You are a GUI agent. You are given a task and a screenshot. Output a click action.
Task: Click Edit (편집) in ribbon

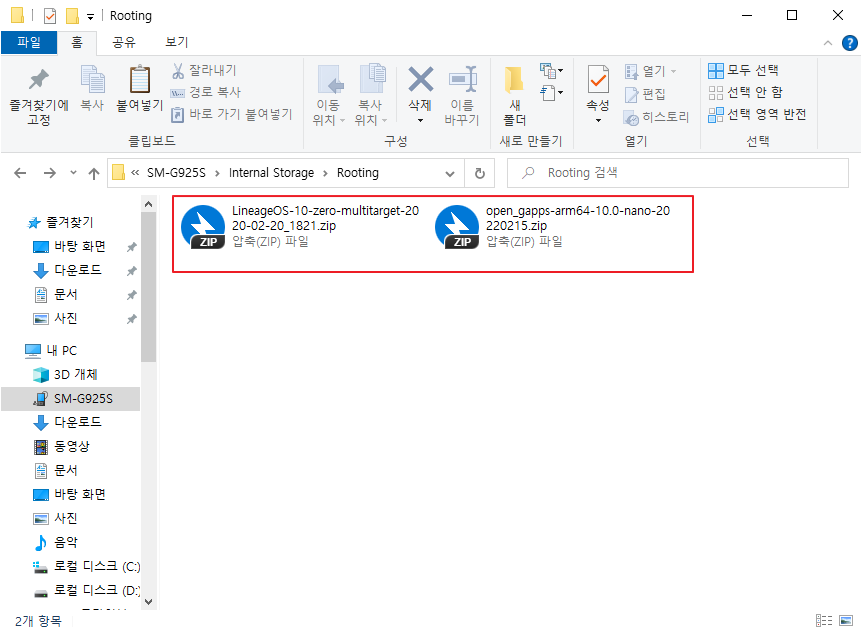pyautogui.click(x=645, y=94)
